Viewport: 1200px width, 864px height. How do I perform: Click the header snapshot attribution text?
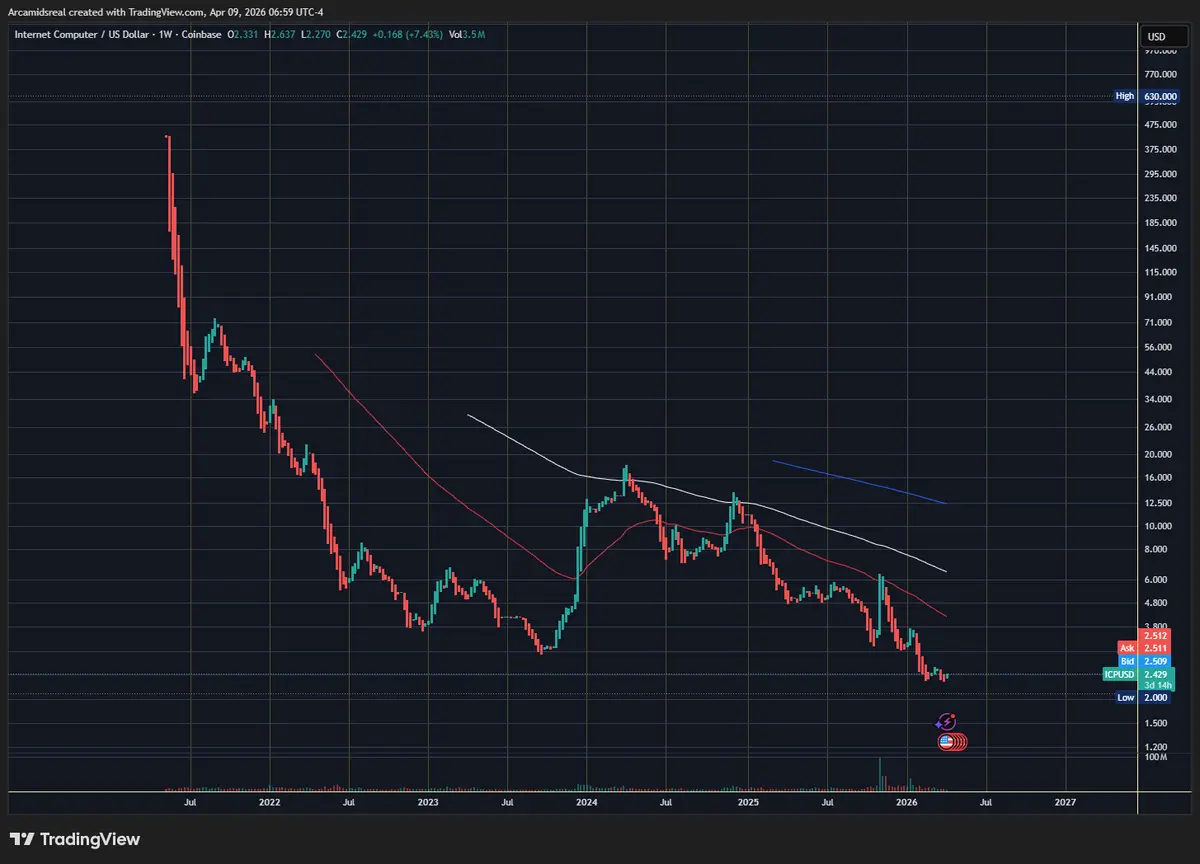point(166,12)
